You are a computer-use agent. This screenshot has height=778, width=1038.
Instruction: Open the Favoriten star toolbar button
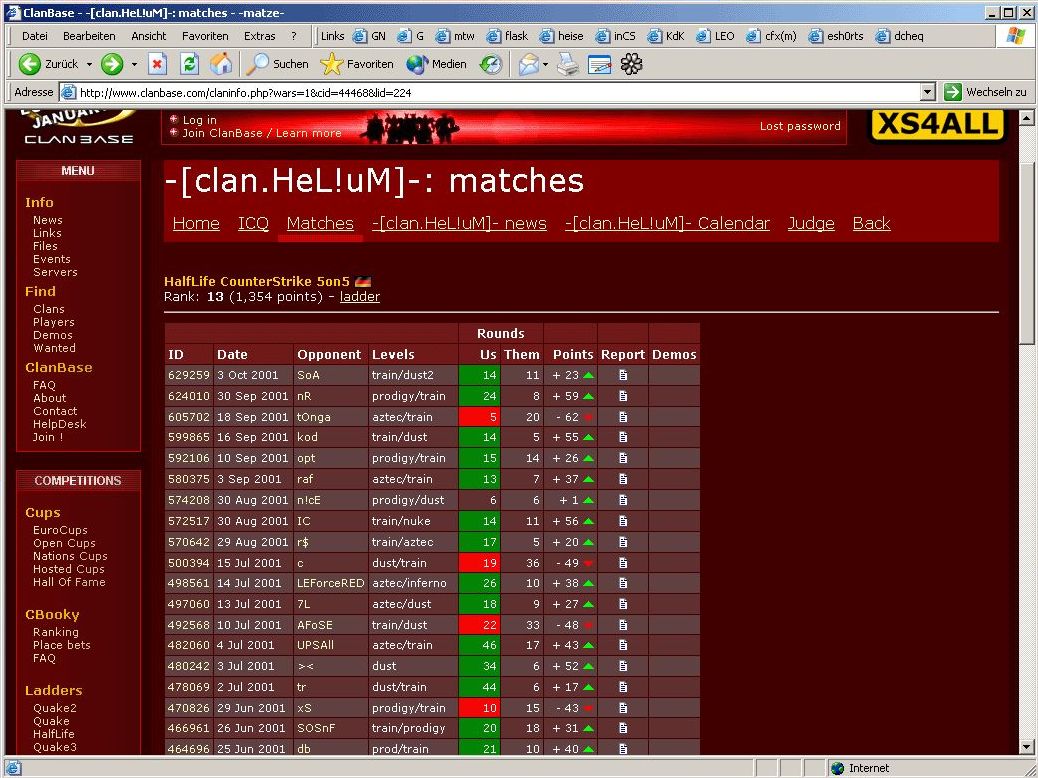357,64
